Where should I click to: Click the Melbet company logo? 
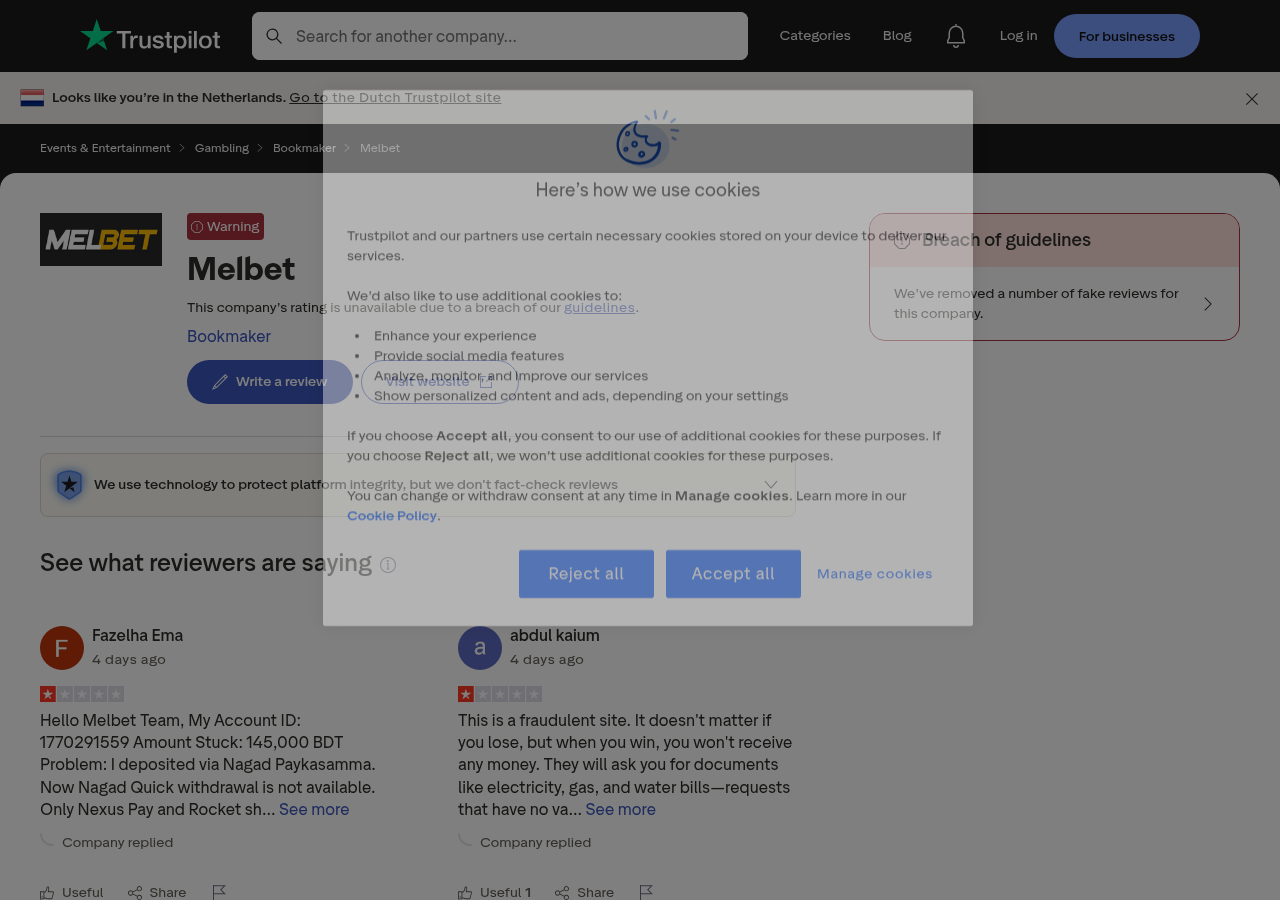coord(101,239)
